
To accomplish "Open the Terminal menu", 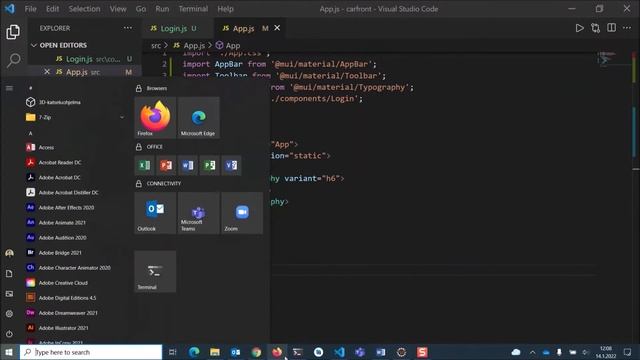I will coord(193,9).
